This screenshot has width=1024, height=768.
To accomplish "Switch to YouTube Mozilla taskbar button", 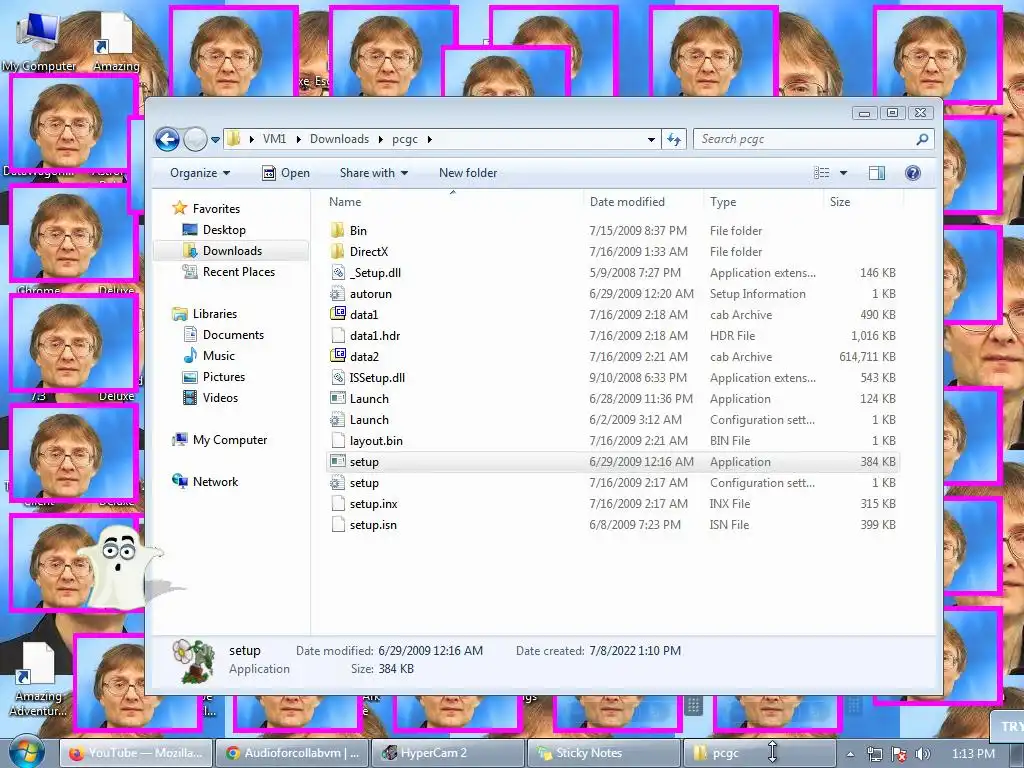I will click(x=136, y=753).
